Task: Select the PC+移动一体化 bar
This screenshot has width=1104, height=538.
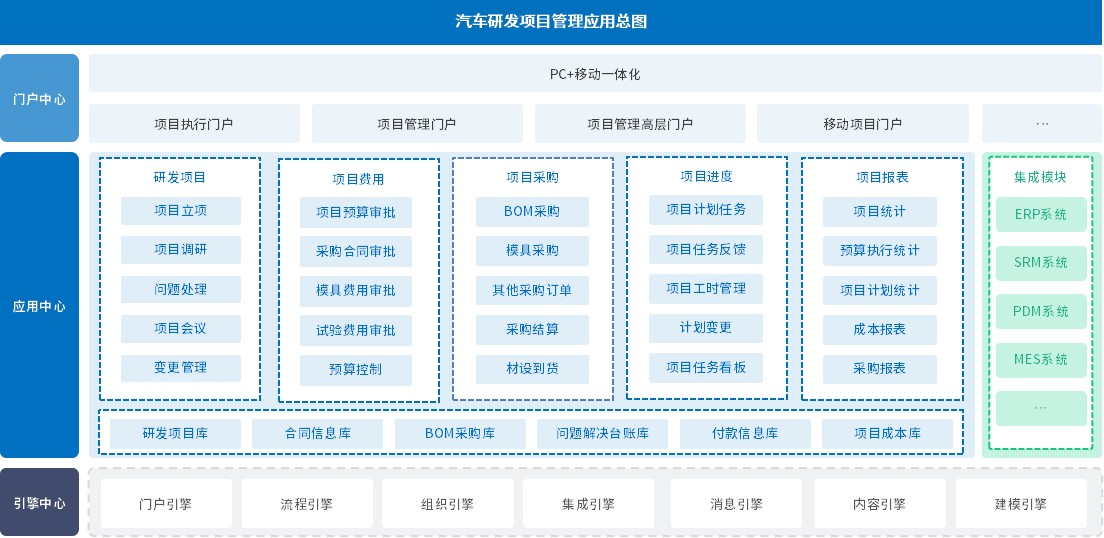Action: (595, 74)
